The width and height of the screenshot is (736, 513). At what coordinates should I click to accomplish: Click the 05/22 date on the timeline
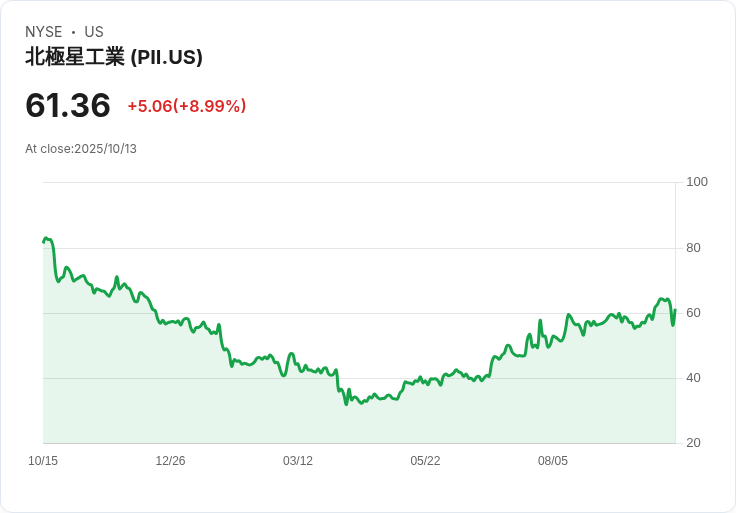pyautogui.click(x=425, y=461)
